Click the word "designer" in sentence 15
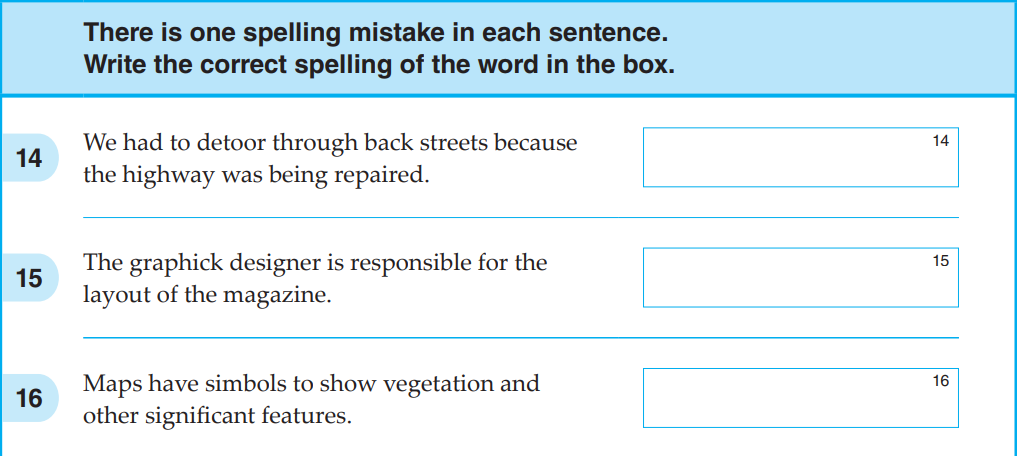This screenshot has height=456, width=1017. click(257, 263)
